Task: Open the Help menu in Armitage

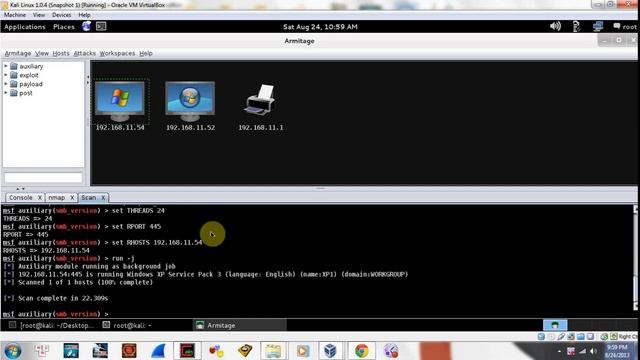Action: [x=146, y=53]
